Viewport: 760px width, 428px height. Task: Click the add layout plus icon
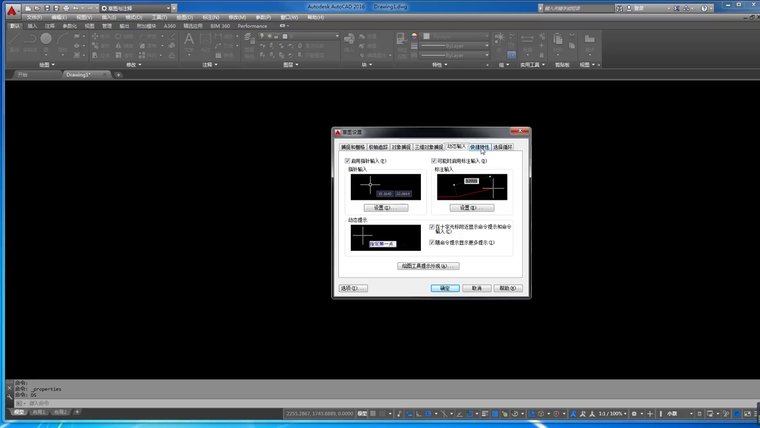78,412
